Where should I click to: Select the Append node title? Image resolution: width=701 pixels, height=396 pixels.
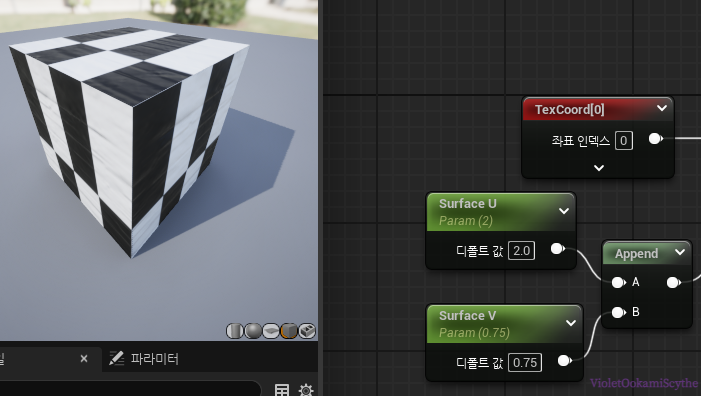point(637,254)
